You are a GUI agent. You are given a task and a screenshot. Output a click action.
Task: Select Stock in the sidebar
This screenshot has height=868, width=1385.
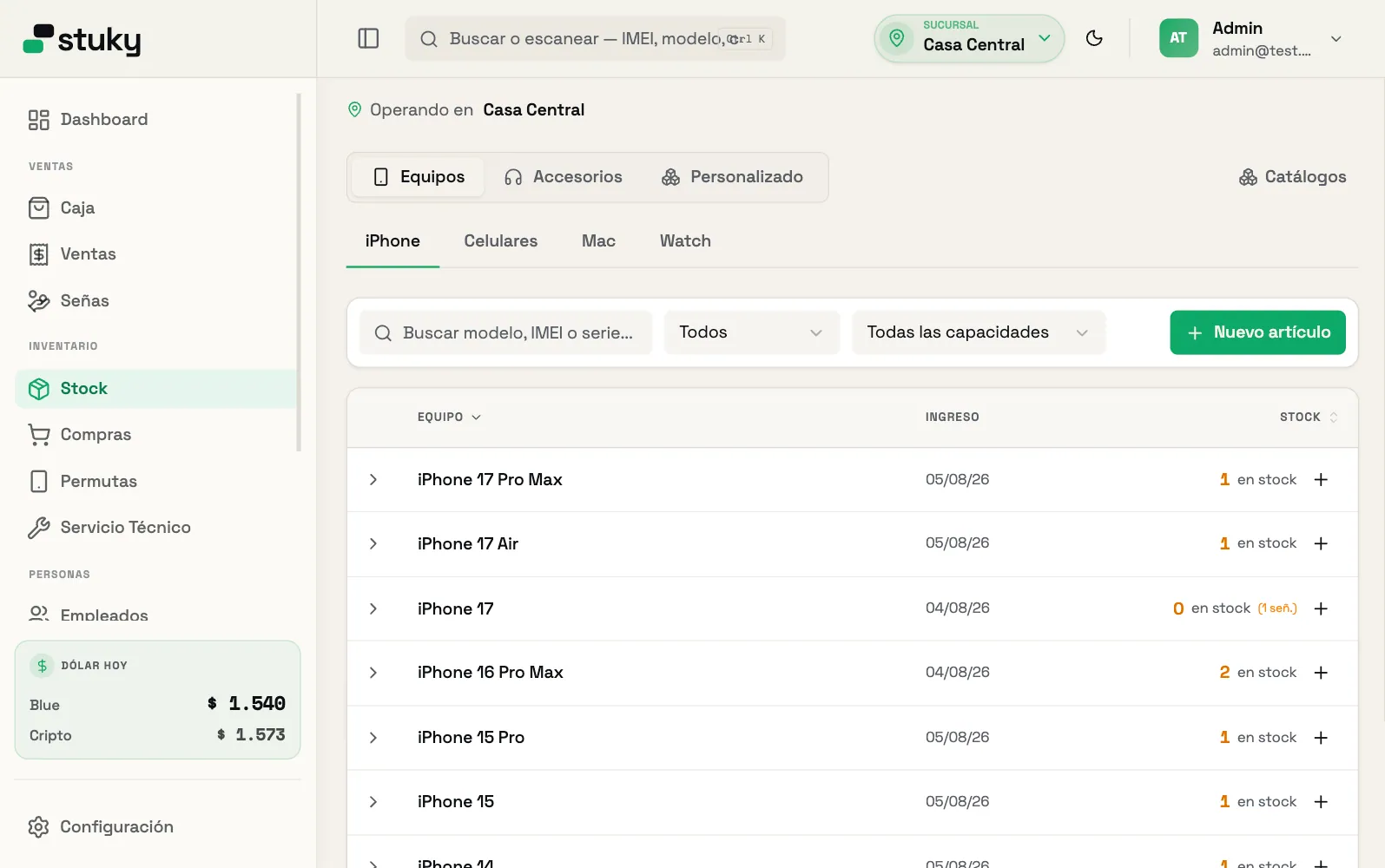coord(156,389)
